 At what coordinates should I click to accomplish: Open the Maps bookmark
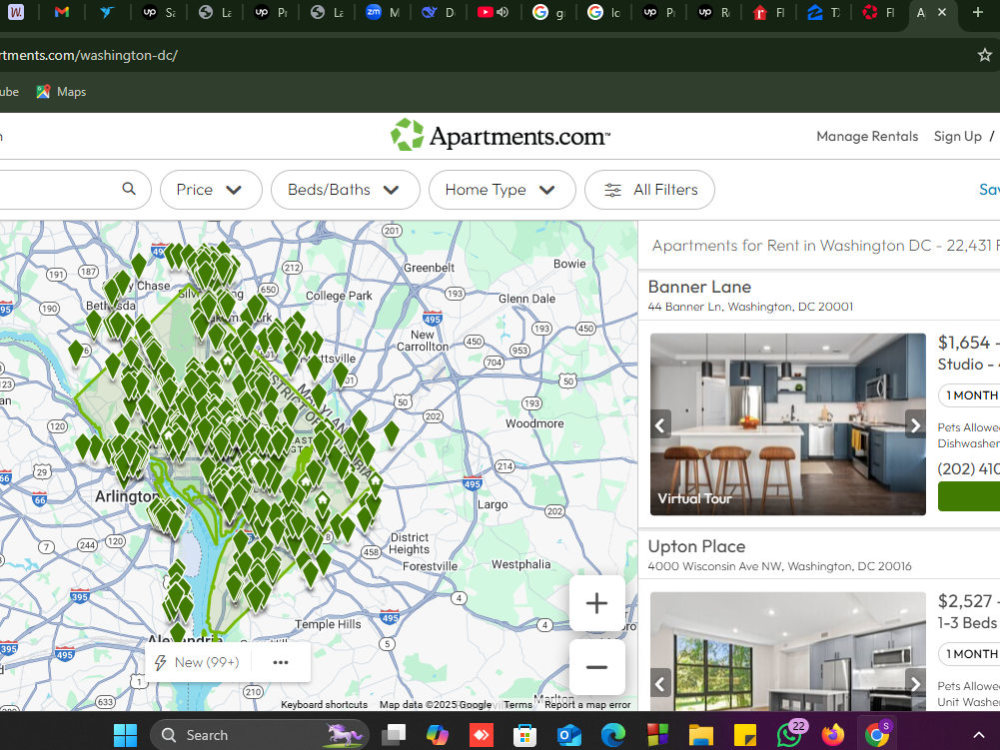tap(61, 92)
